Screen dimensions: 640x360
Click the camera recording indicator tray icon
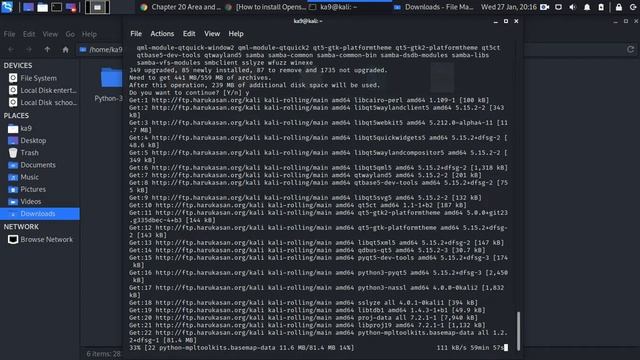tap(544, 7)
